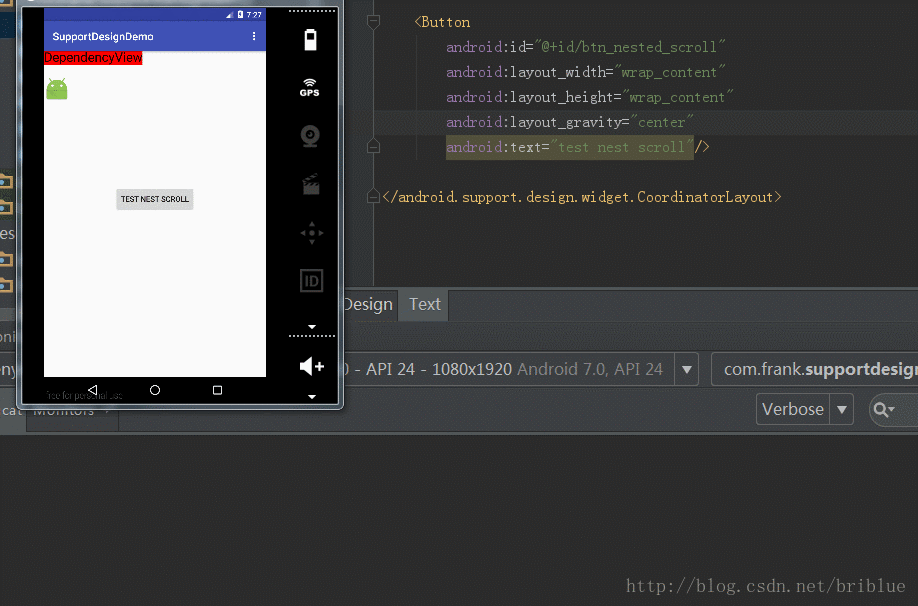The width and height of the screenshot is (918, 606).
Task: Click the logcat search magnifier field
Action: point(893,409)
